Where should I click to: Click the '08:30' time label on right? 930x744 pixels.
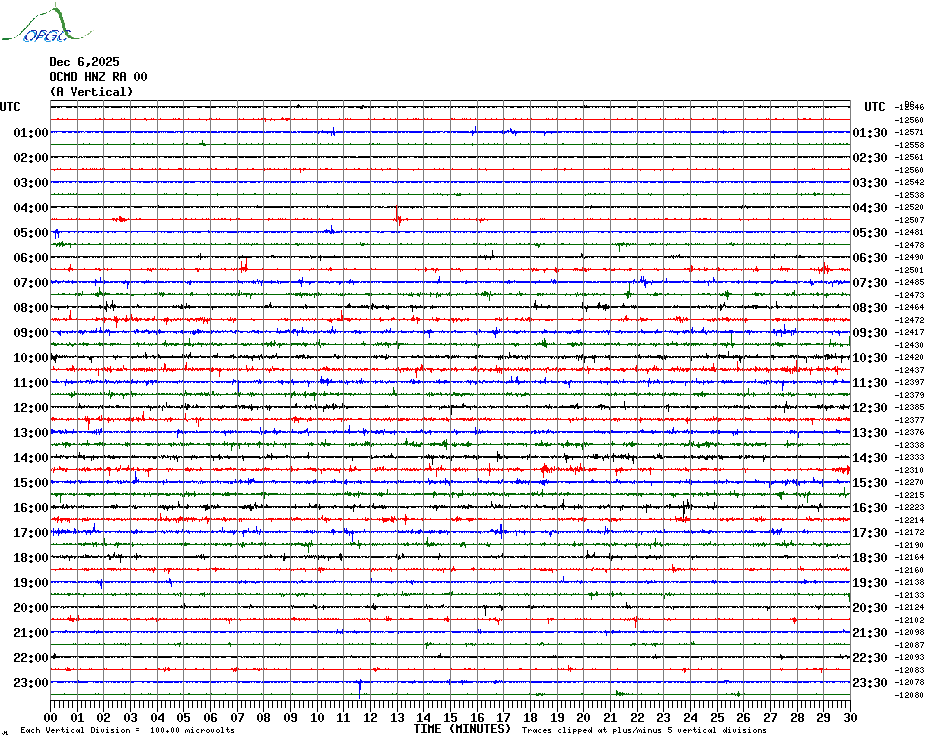click(x=870, y=308)
